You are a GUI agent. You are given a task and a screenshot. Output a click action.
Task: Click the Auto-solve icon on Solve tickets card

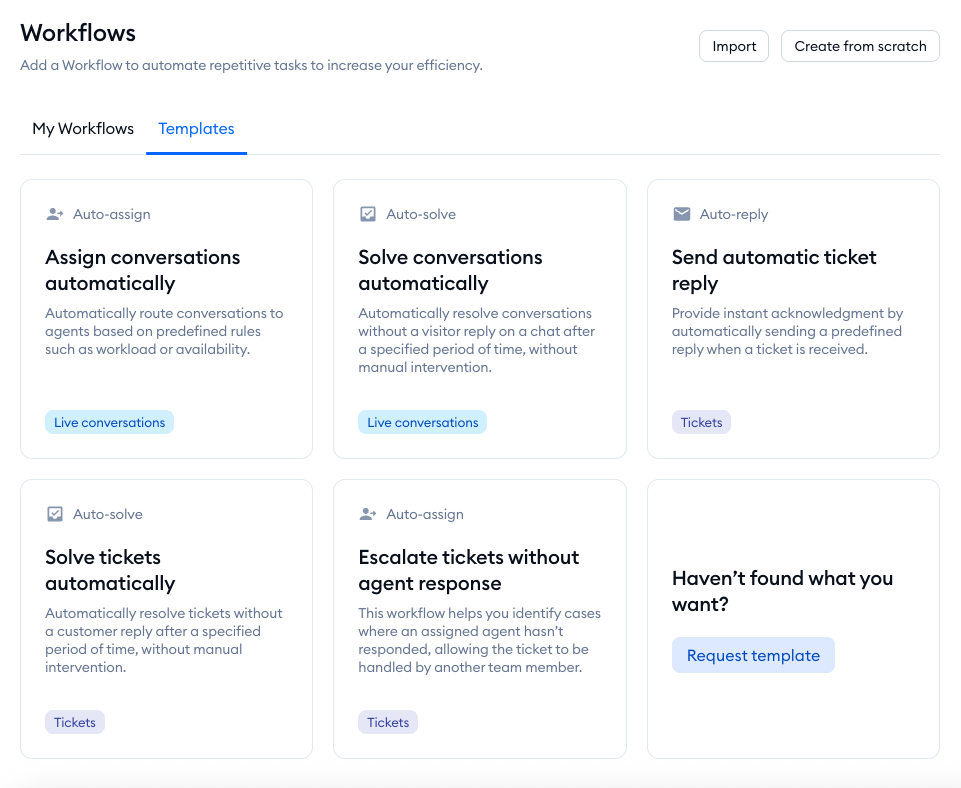point(55,514)
